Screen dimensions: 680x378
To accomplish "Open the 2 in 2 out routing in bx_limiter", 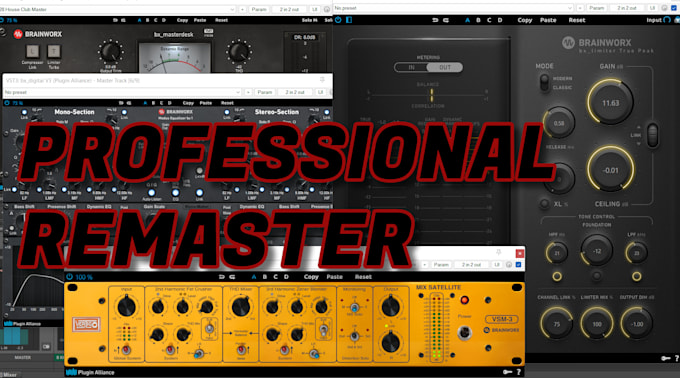I will point(627,8).
